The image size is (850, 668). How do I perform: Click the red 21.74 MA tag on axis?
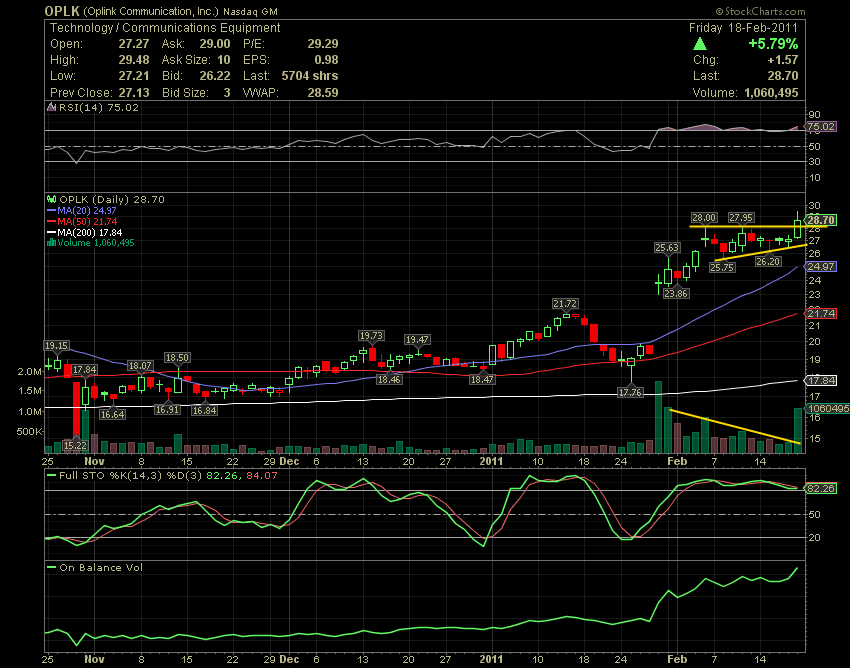tap(821, 313)
